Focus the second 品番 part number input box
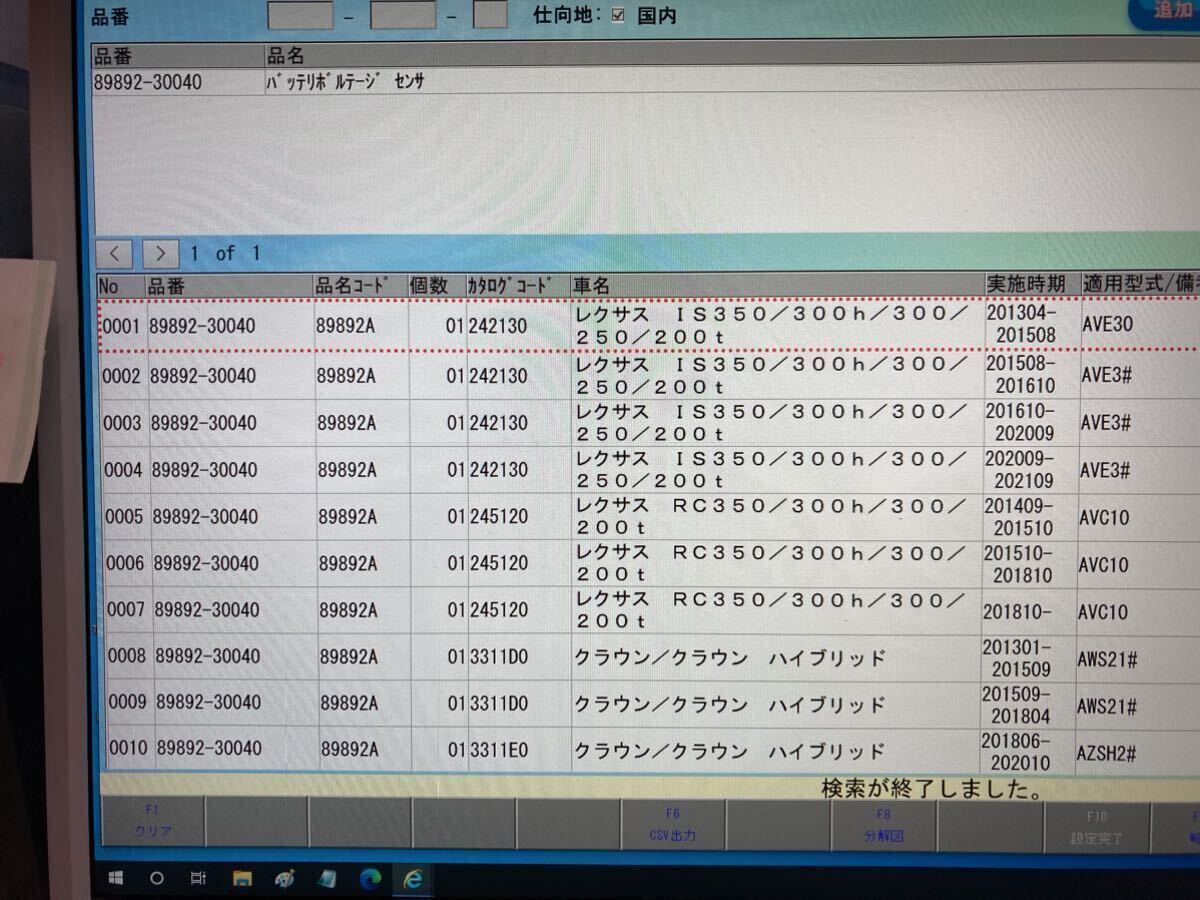 pos(403,13)
